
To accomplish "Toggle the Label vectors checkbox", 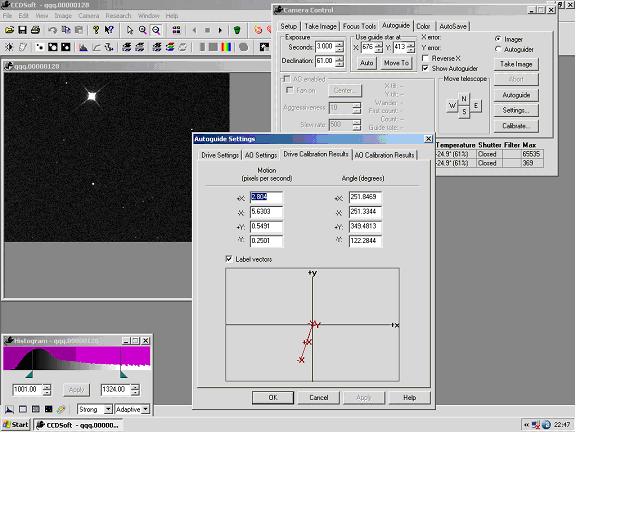I will [x=229, y=259].
